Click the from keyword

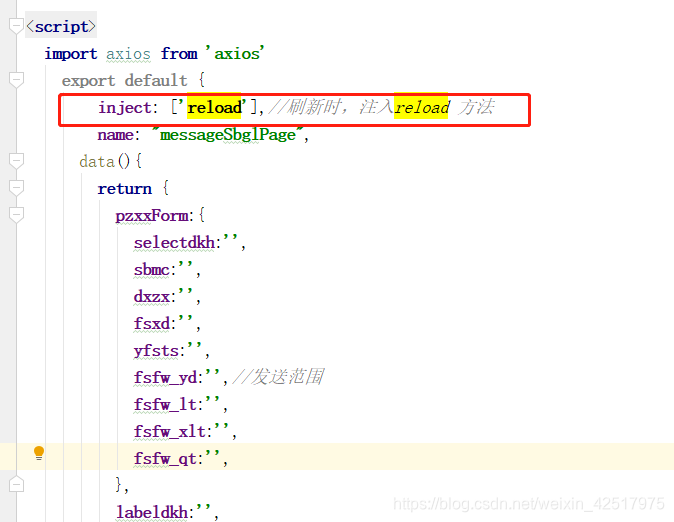(x=179, y=54)
